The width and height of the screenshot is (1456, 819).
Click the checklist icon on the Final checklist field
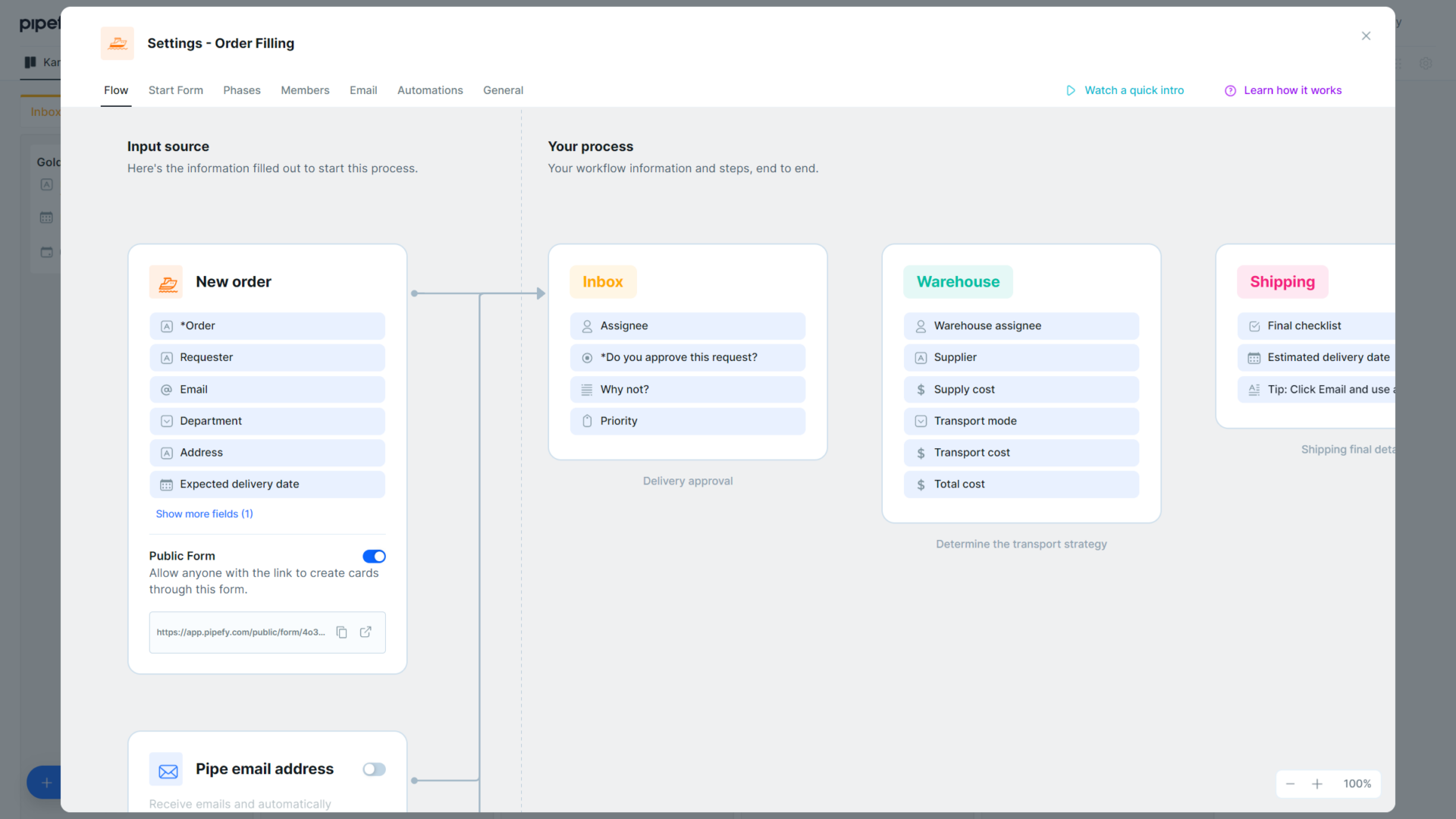click(1254, 325)
